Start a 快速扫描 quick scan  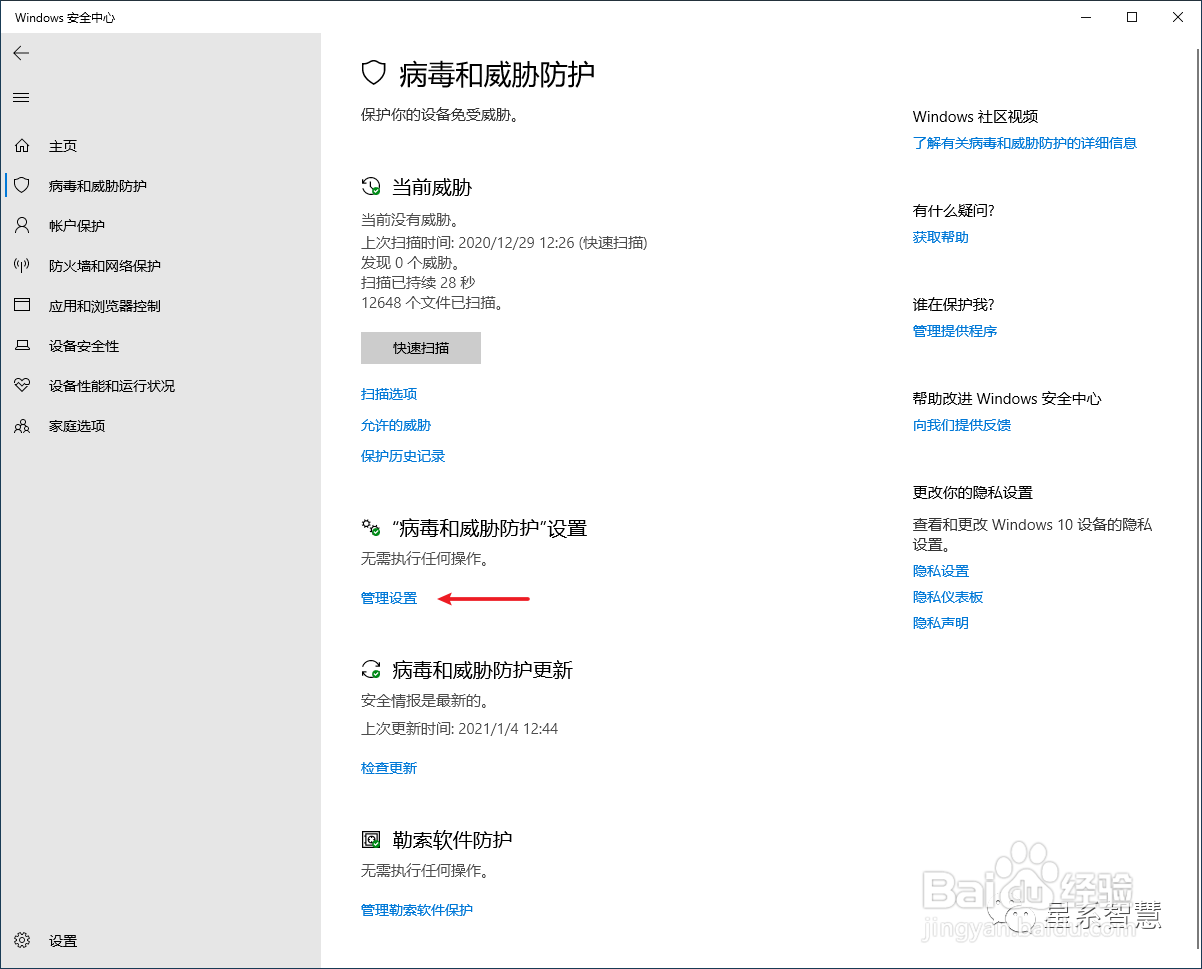click(x=421, y=348)
